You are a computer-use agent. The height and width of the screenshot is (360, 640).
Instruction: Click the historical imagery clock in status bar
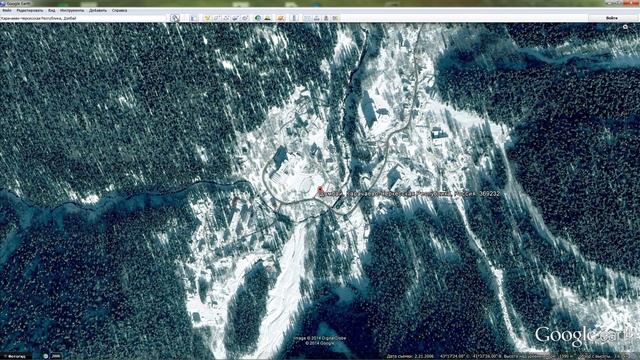45,356
